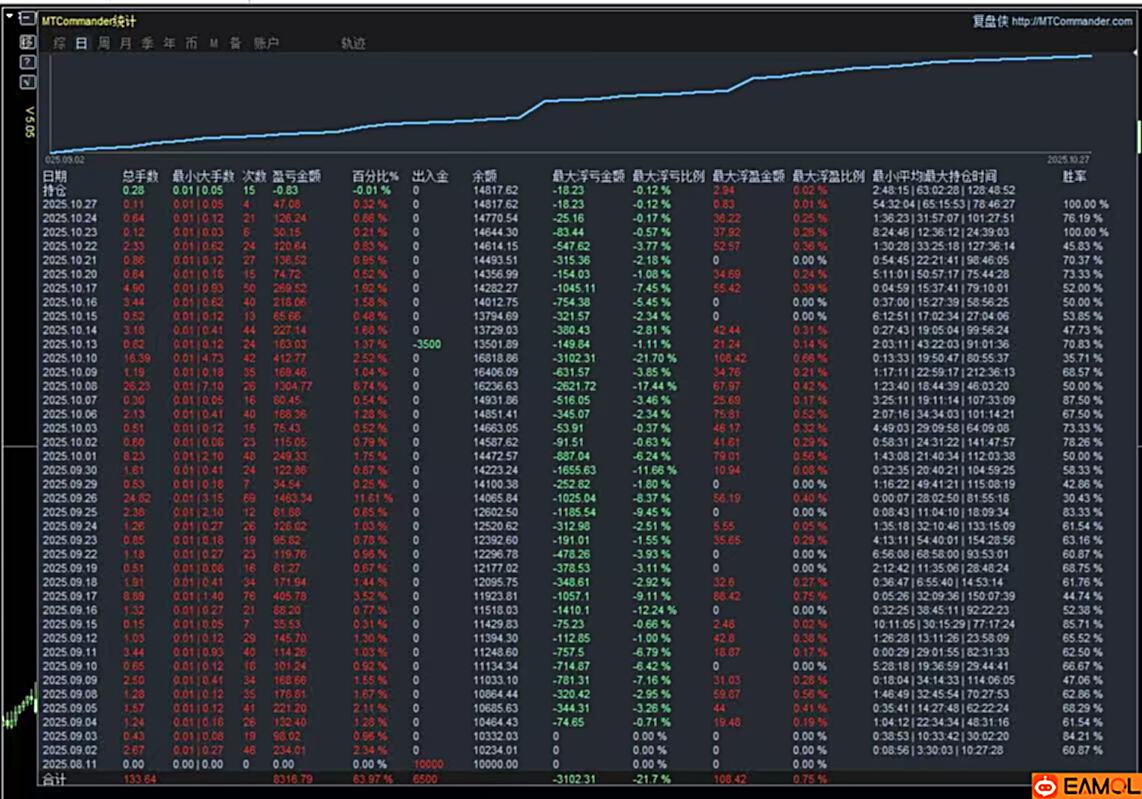Click the statistics icon in left sidebar
Image resolution: width=1142 pixels, height=799 pixels.
pyautogui.click(x=28, y=42)
